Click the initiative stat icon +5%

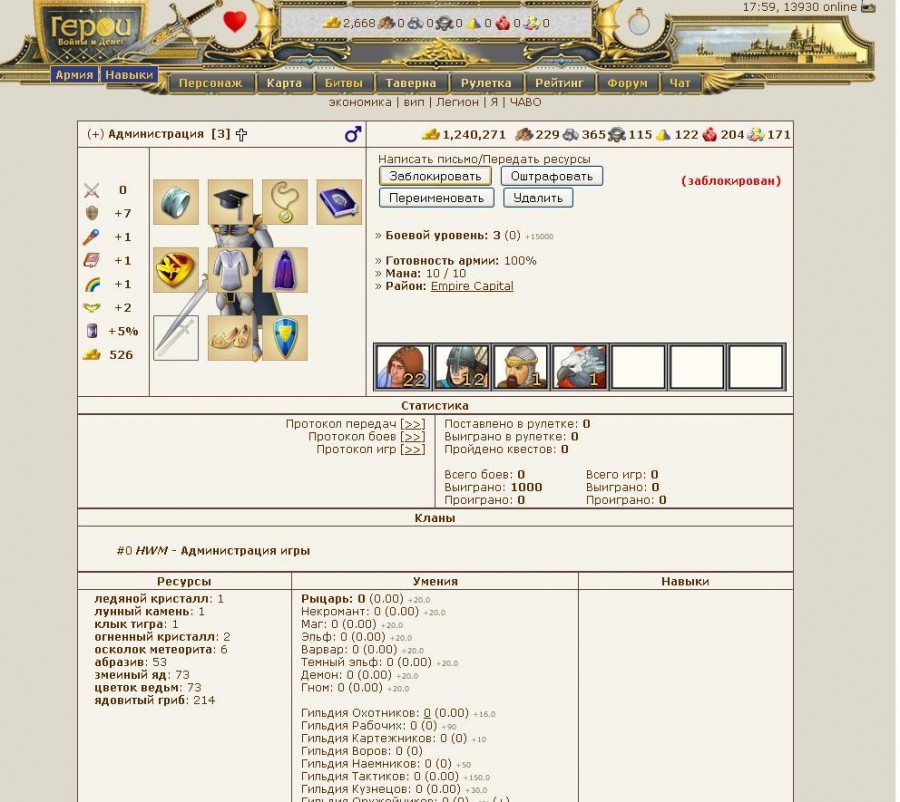coord(92,331)
